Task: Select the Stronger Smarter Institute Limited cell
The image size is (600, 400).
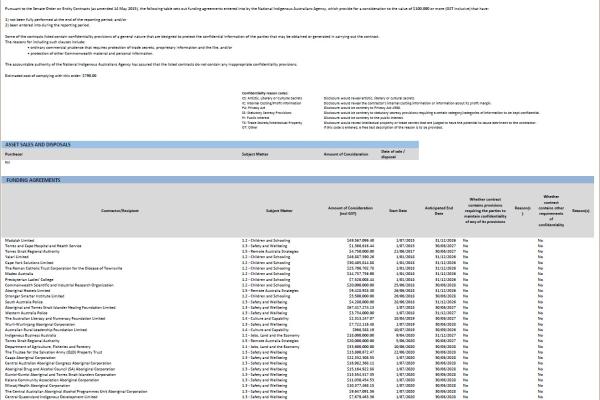Action: tap(34, 296)
